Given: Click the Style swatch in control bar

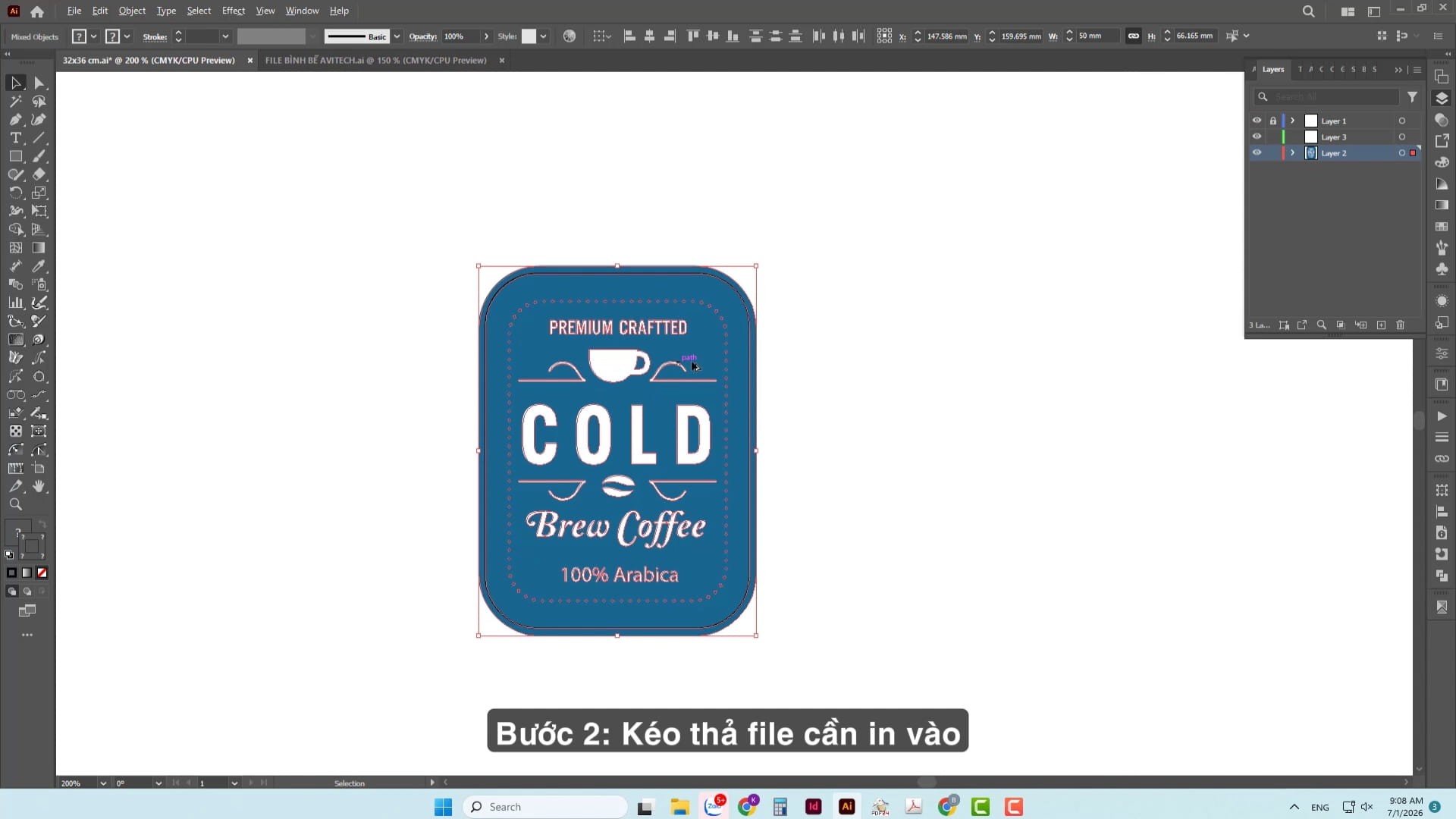Looking at the screenshot, I should coord(529,36).
